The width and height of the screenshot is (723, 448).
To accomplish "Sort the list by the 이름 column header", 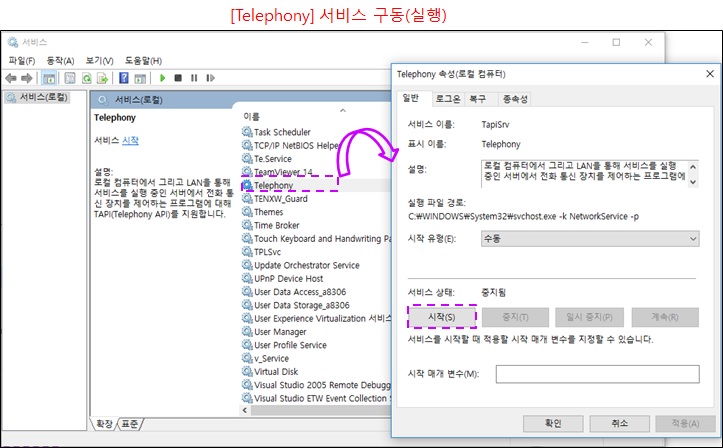I will [252, 117].
